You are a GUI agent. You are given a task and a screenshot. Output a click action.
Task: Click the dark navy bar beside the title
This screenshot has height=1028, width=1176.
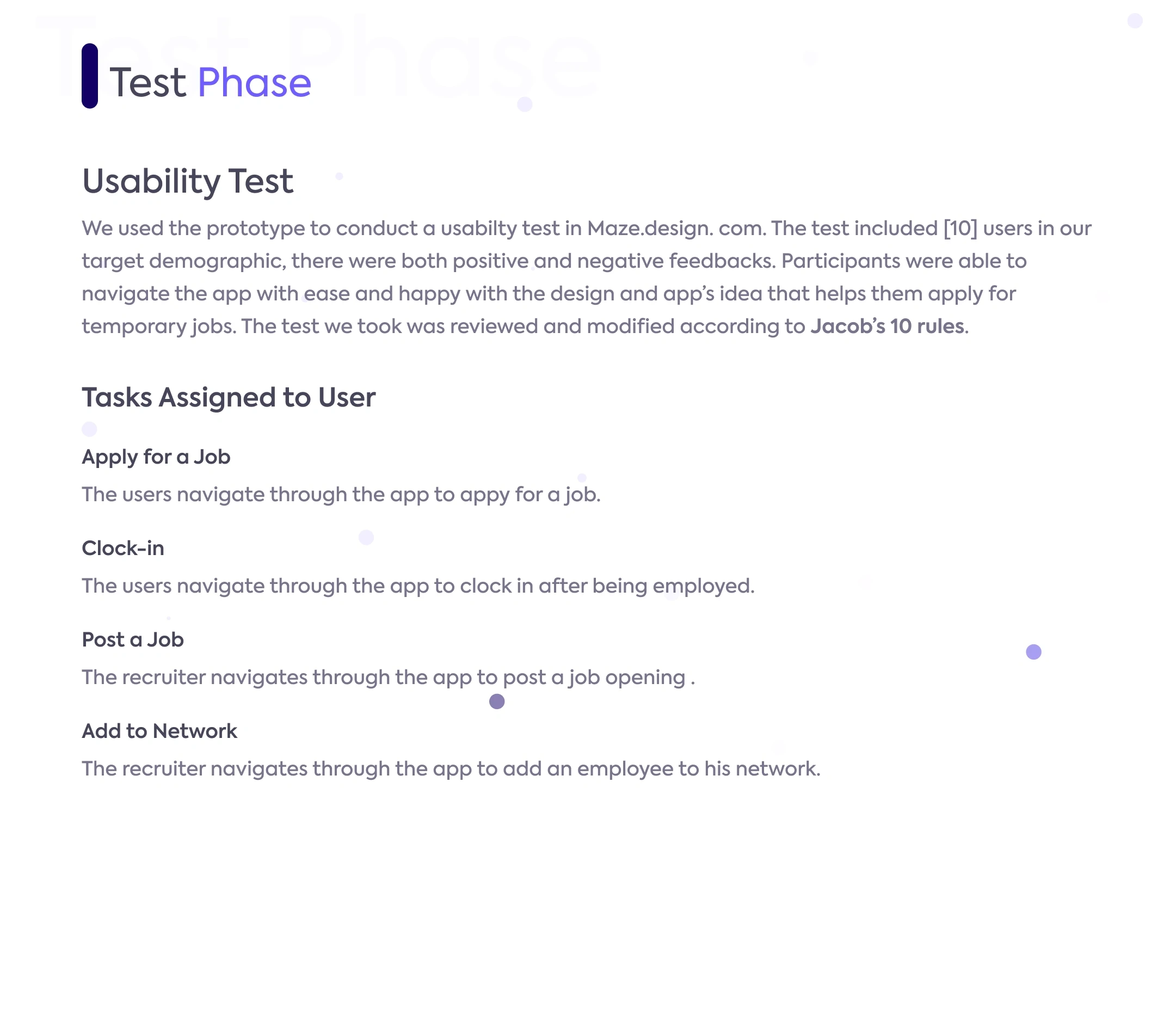89,76
